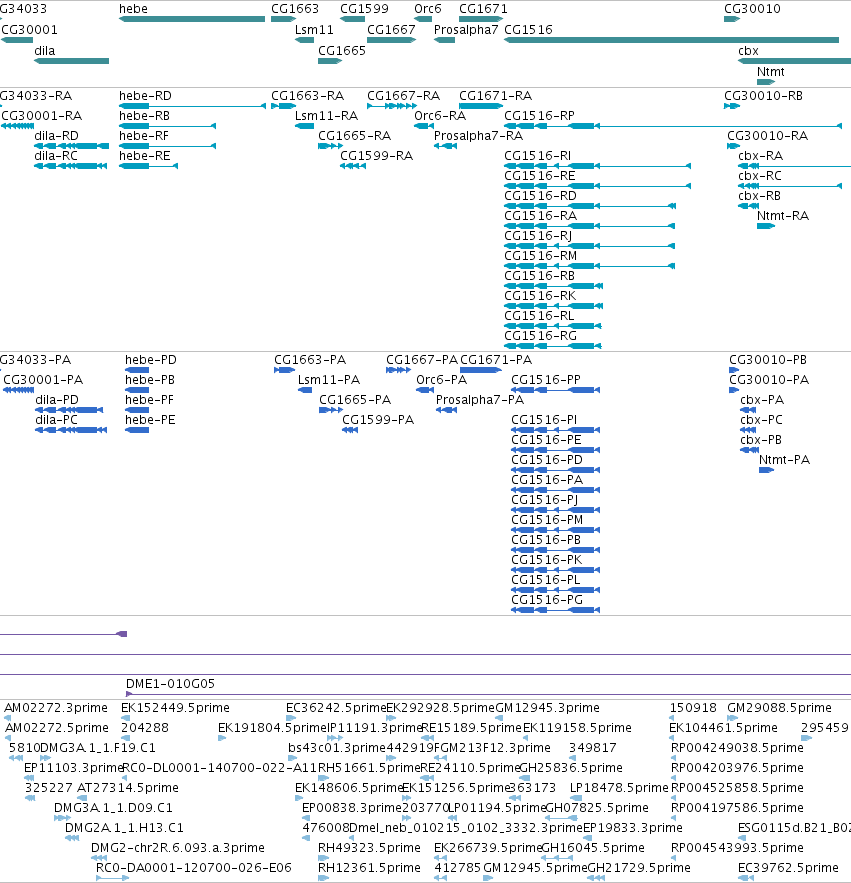Select the CG1599 gene label
The height and width of the screenshot is (883, 851).
click(x=364, y=9)
